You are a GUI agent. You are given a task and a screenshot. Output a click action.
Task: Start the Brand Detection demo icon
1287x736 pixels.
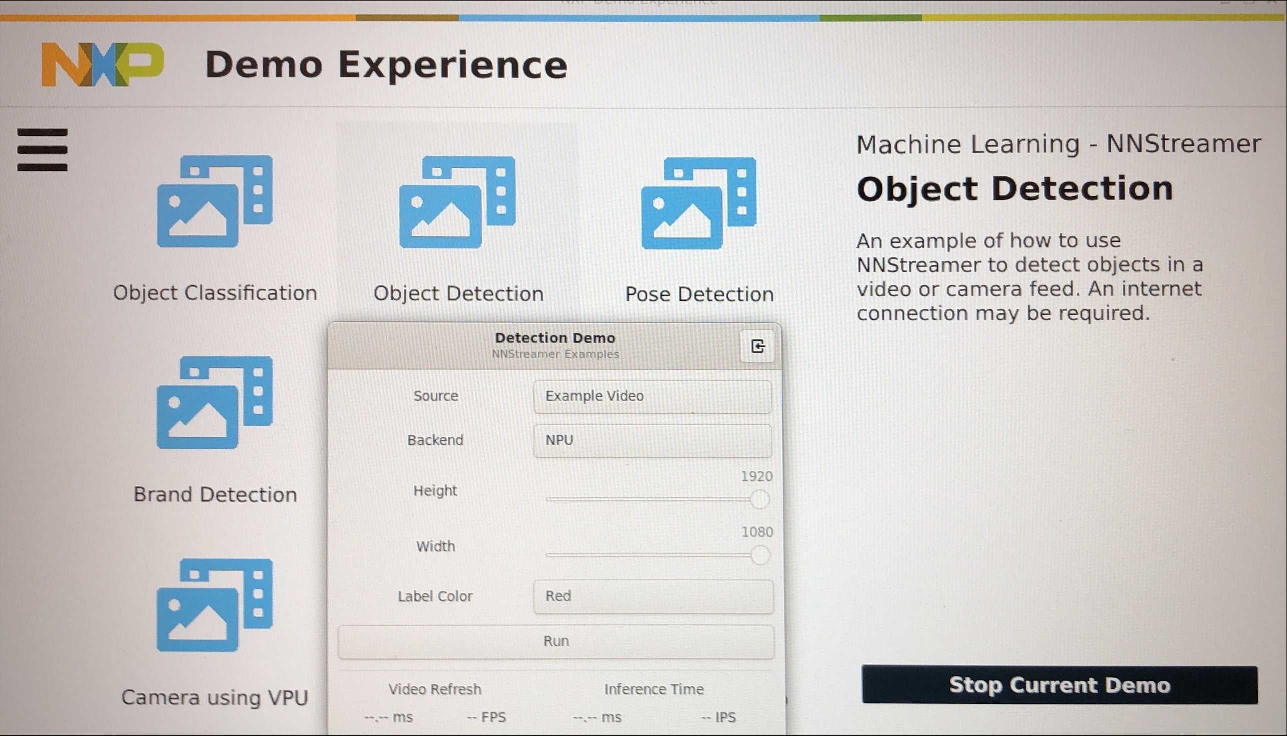214,403
